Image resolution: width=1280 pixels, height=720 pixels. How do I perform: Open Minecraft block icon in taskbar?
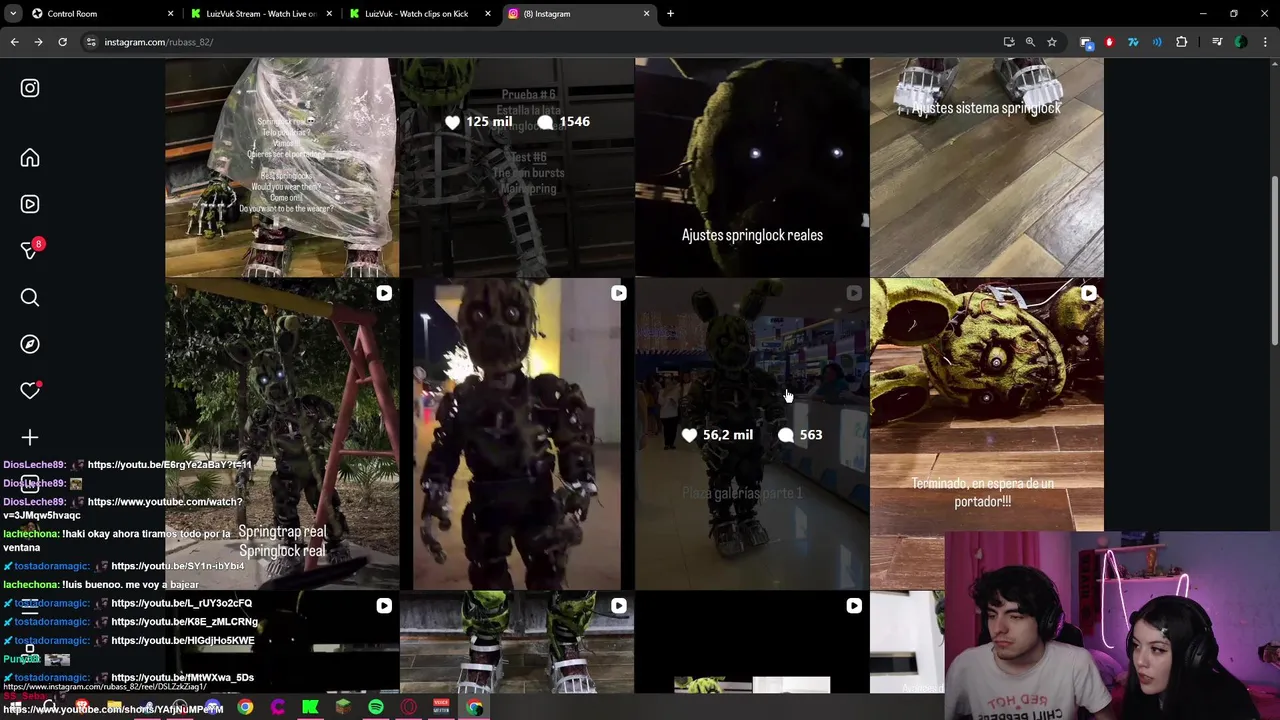[343, 707]
